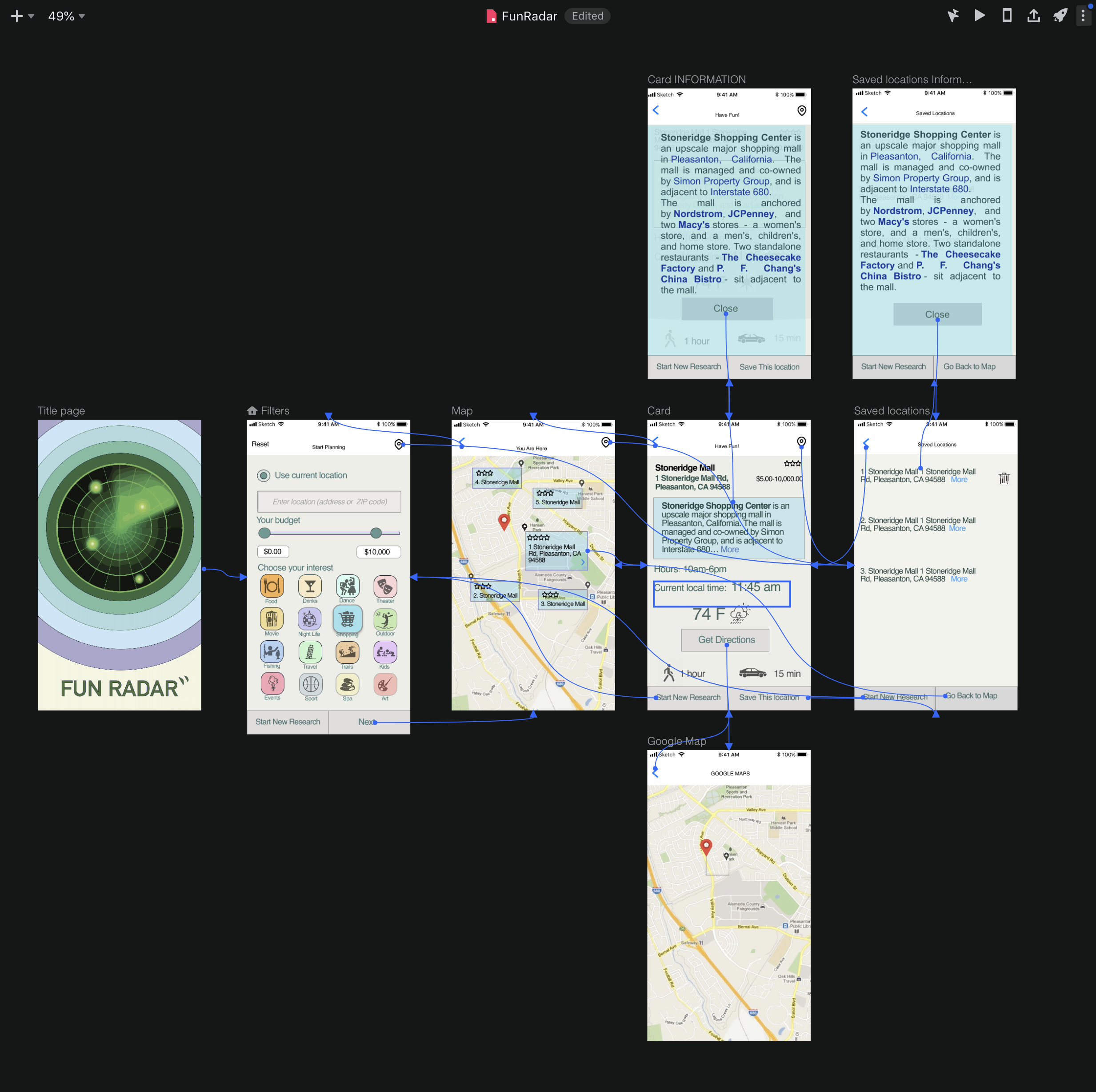Click the FUN RADAR title page artboard

[x=119, y=565]
